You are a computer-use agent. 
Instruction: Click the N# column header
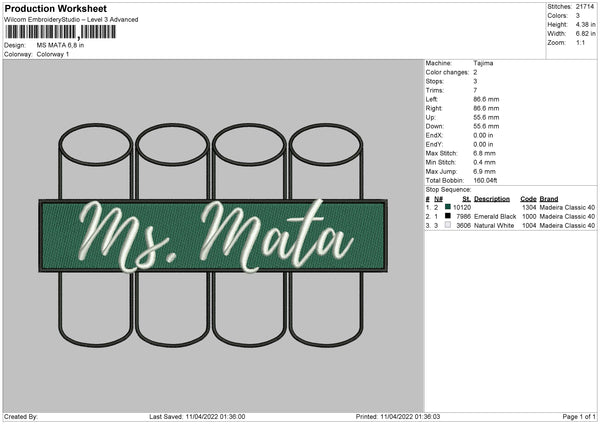click(438, 199)
